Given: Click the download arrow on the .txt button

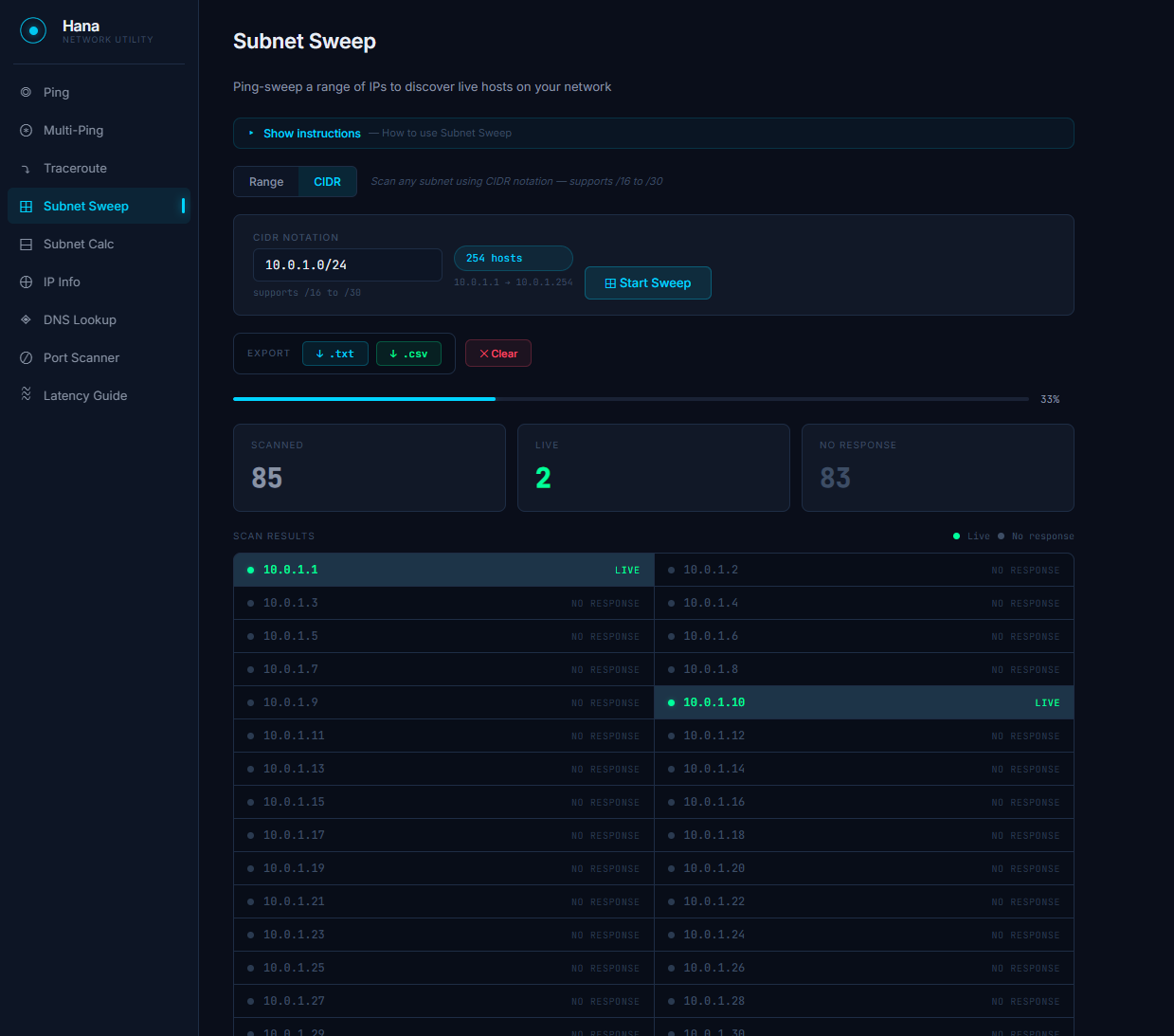Looking at the screenshot, I should coord(319,354).
